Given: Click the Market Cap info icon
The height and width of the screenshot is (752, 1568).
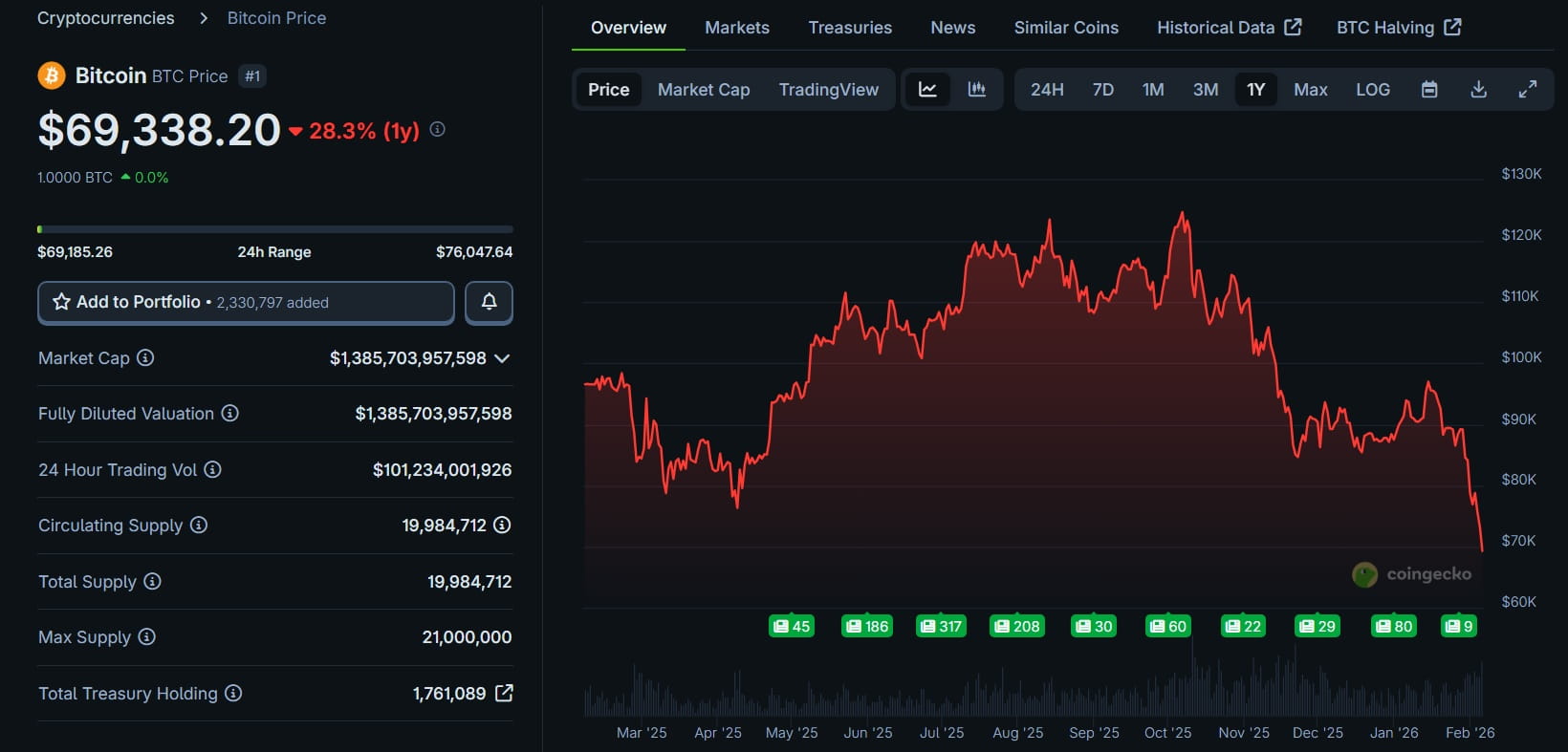Looking at the screenshot, I should [145, 357].
